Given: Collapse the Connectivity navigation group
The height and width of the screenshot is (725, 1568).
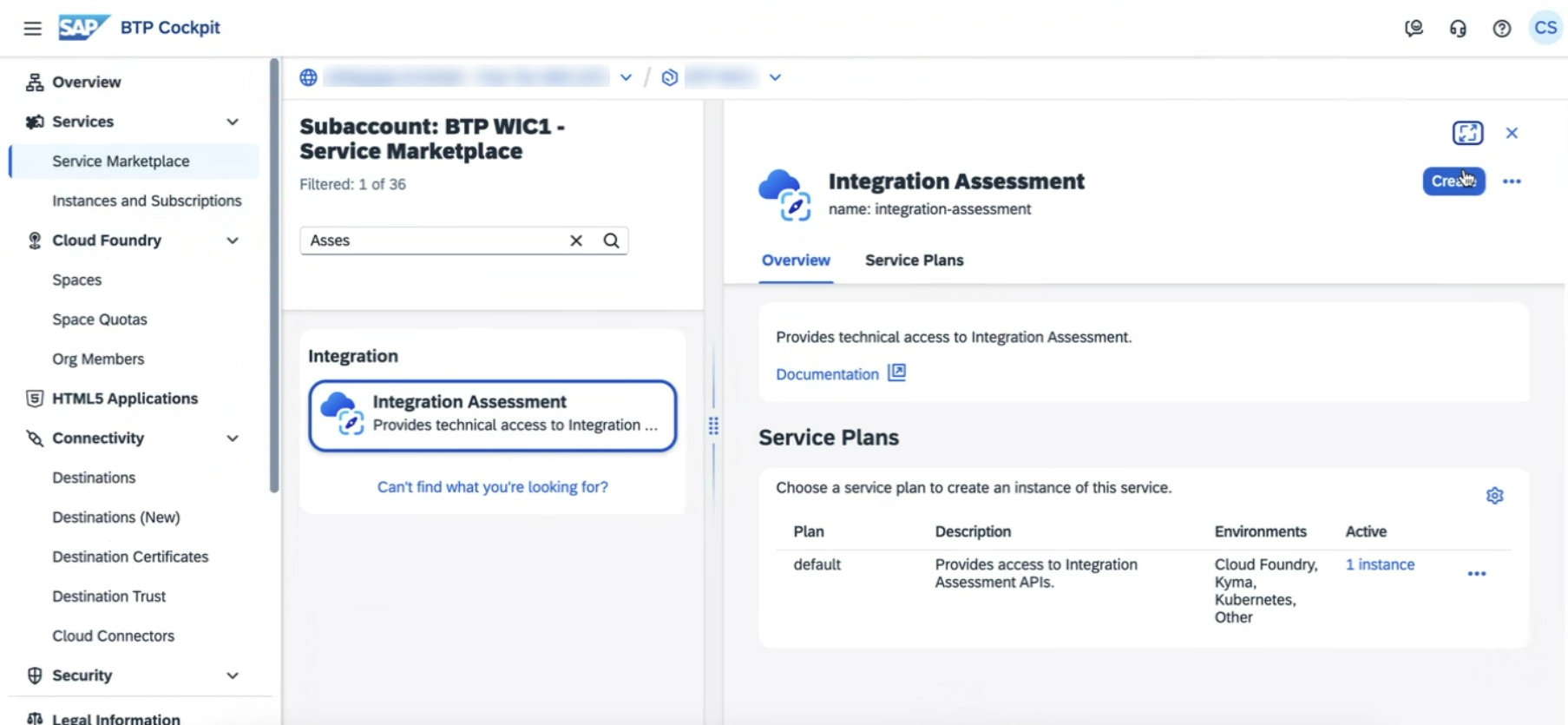Looking at the screenshot, I should (233, 438).
